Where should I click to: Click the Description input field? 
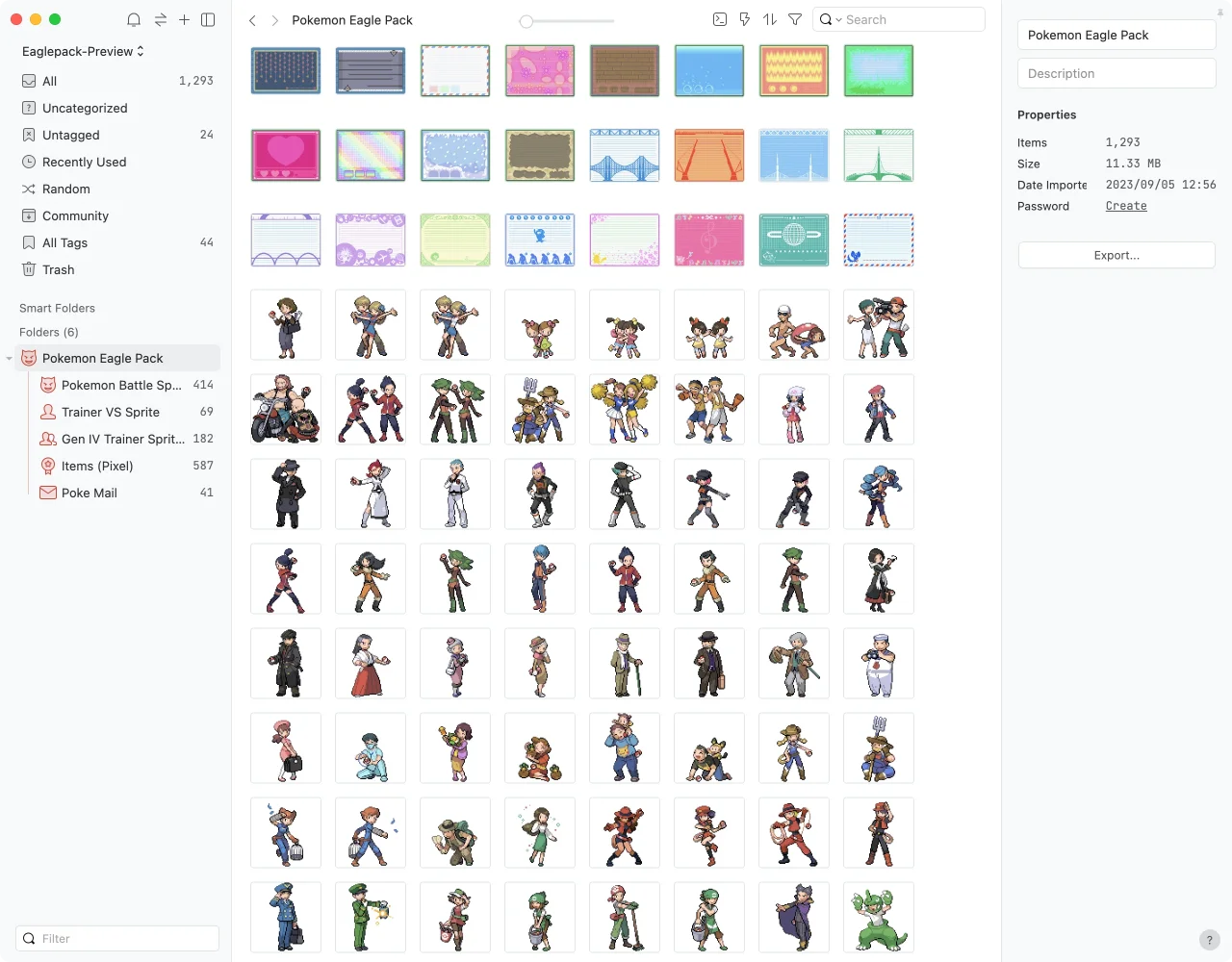[1116, 73]
